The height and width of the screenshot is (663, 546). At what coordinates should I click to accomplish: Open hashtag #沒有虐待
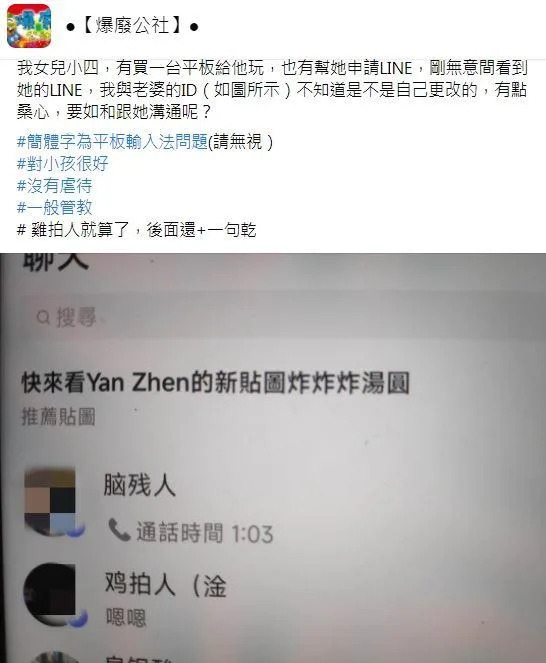[55, 186]
